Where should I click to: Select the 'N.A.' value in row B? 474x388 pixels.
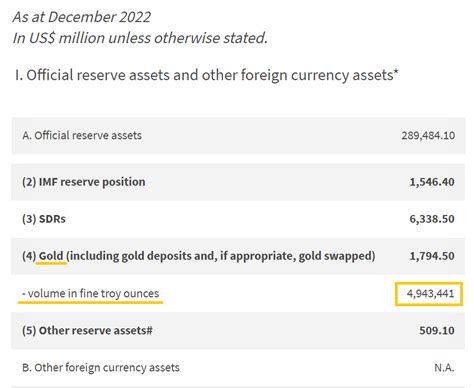pos(444,368)
